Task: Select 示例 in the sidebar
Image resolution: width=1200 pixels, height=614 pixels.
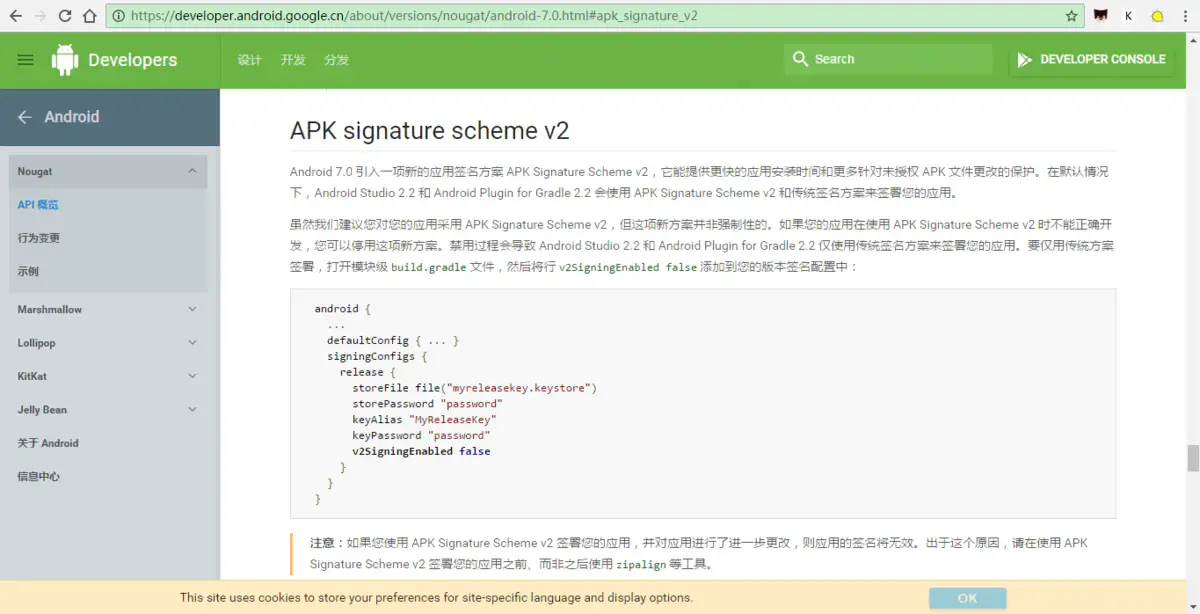Action: [x=28, y=271]
